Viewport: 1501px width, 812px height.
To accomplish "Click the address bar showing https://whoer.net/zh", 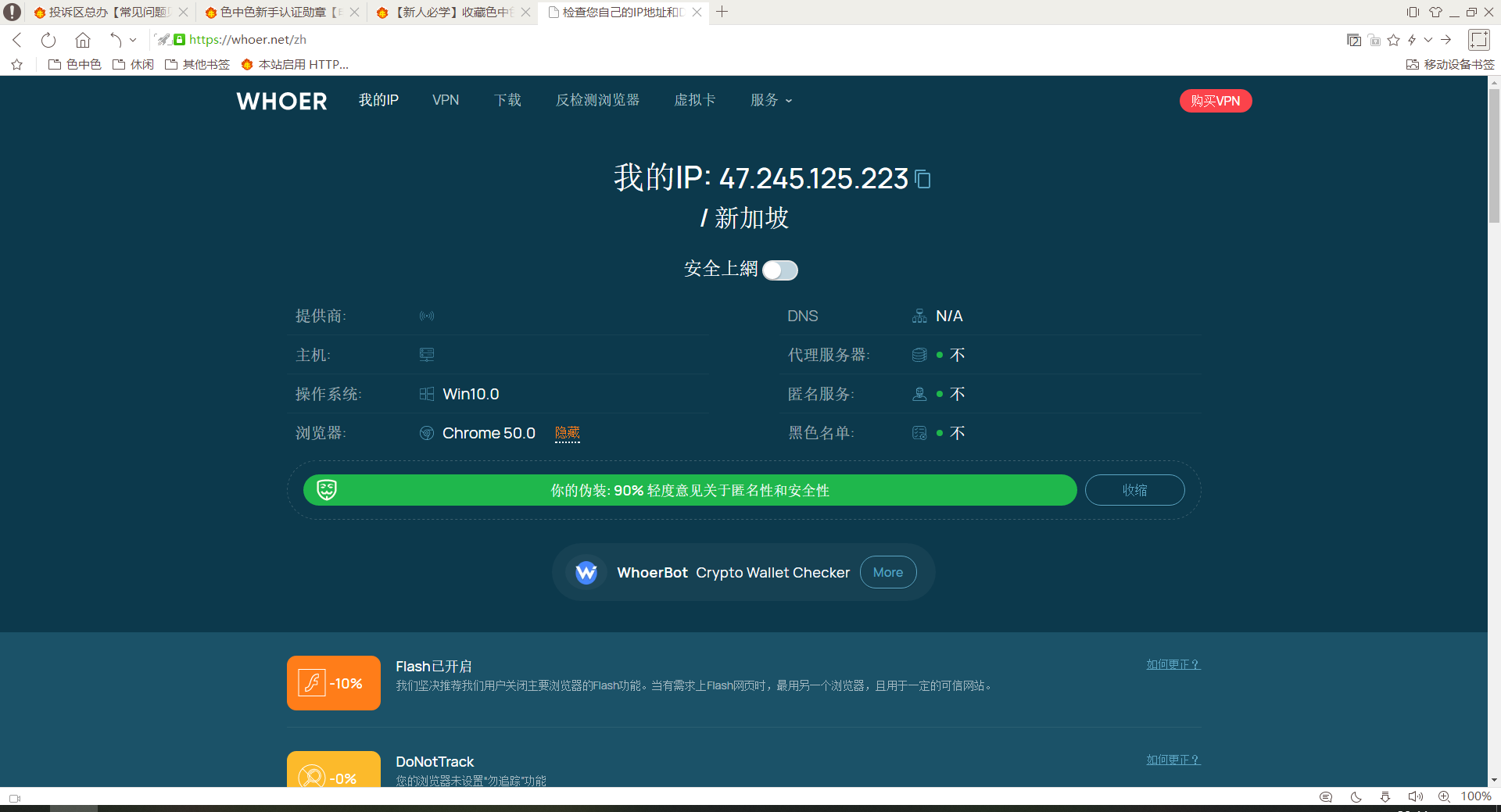I will (248, 40).
